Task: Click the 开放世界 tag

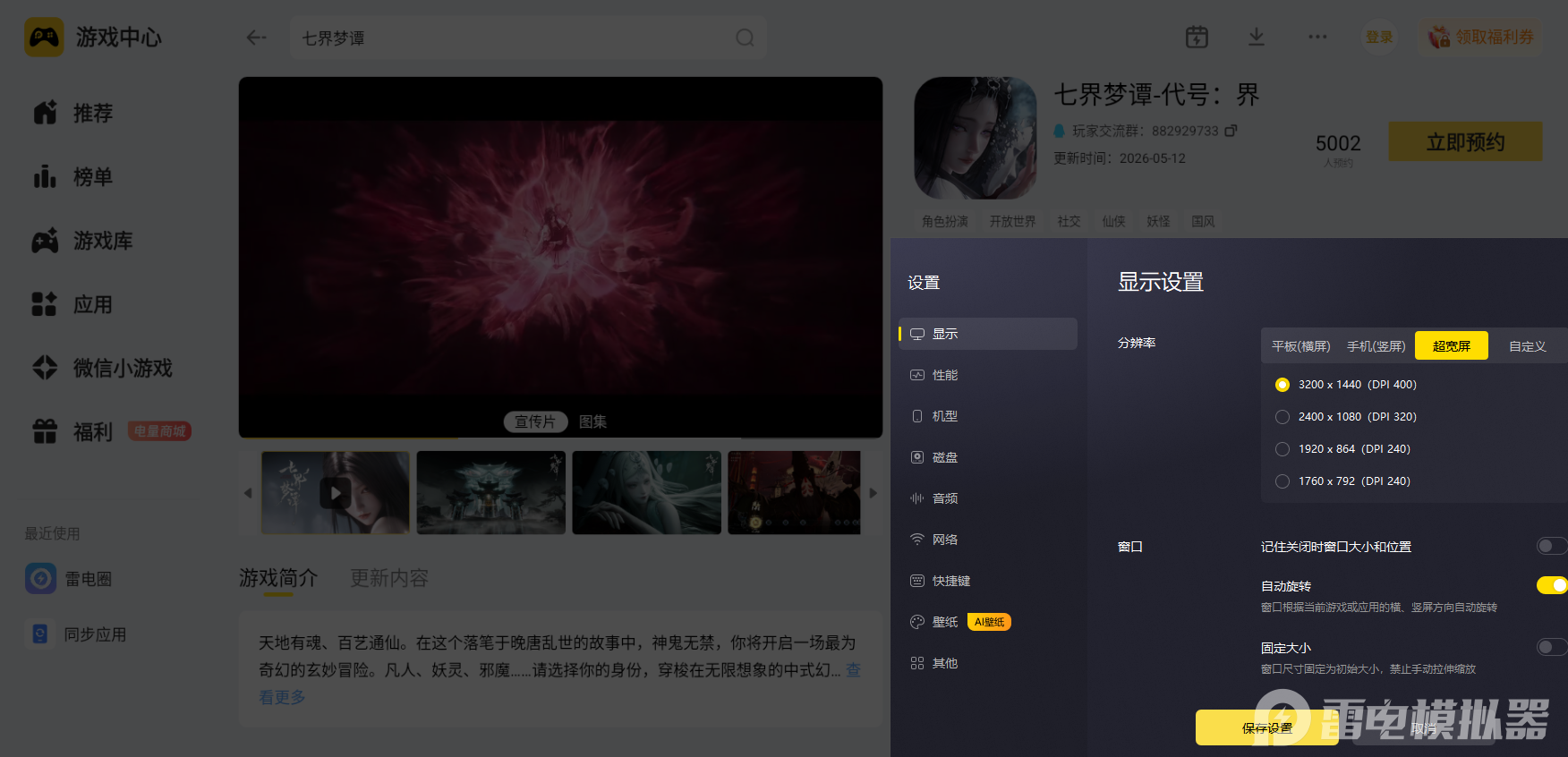Action: click(x=1012, y=221)
